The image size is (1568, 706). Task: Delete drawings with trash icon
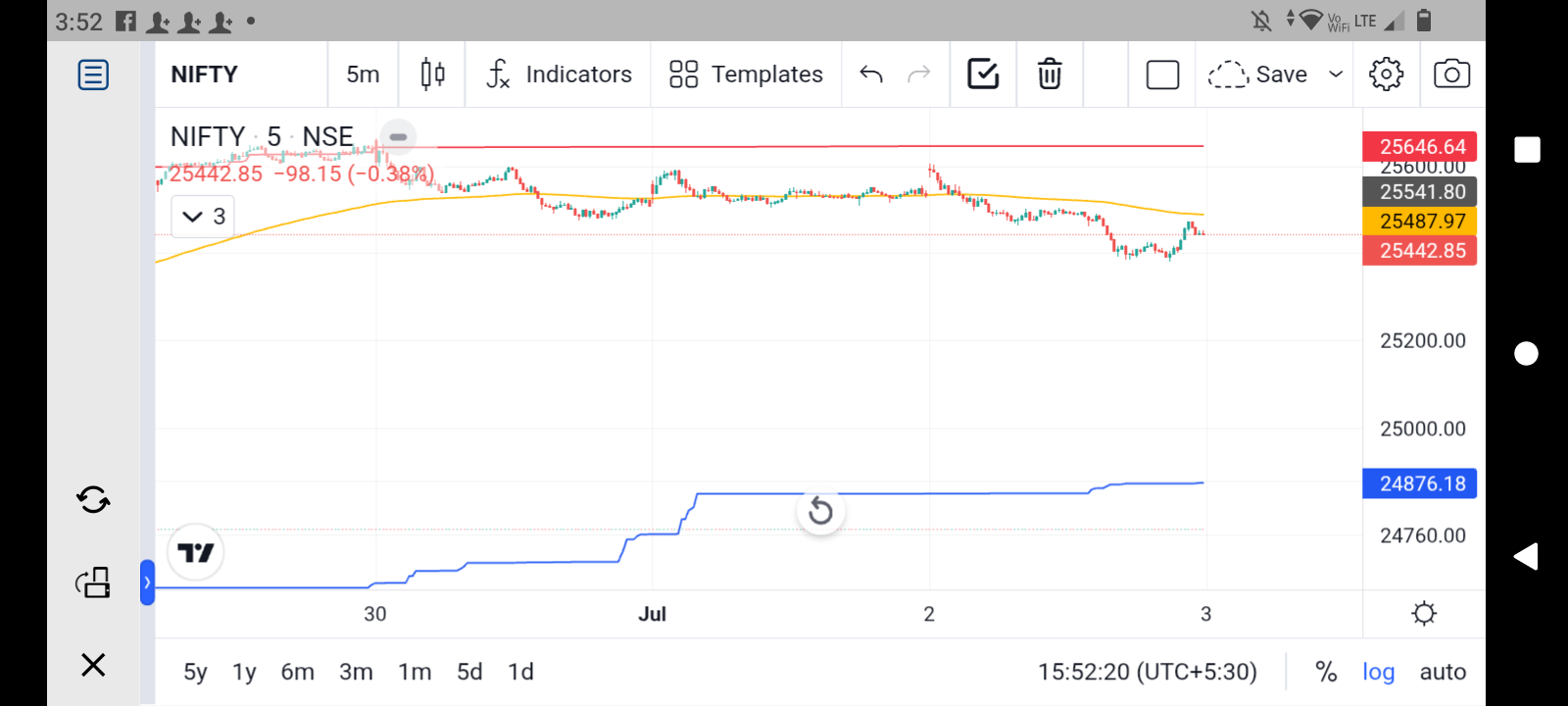pyautogui.click(x=1050, y=75)
